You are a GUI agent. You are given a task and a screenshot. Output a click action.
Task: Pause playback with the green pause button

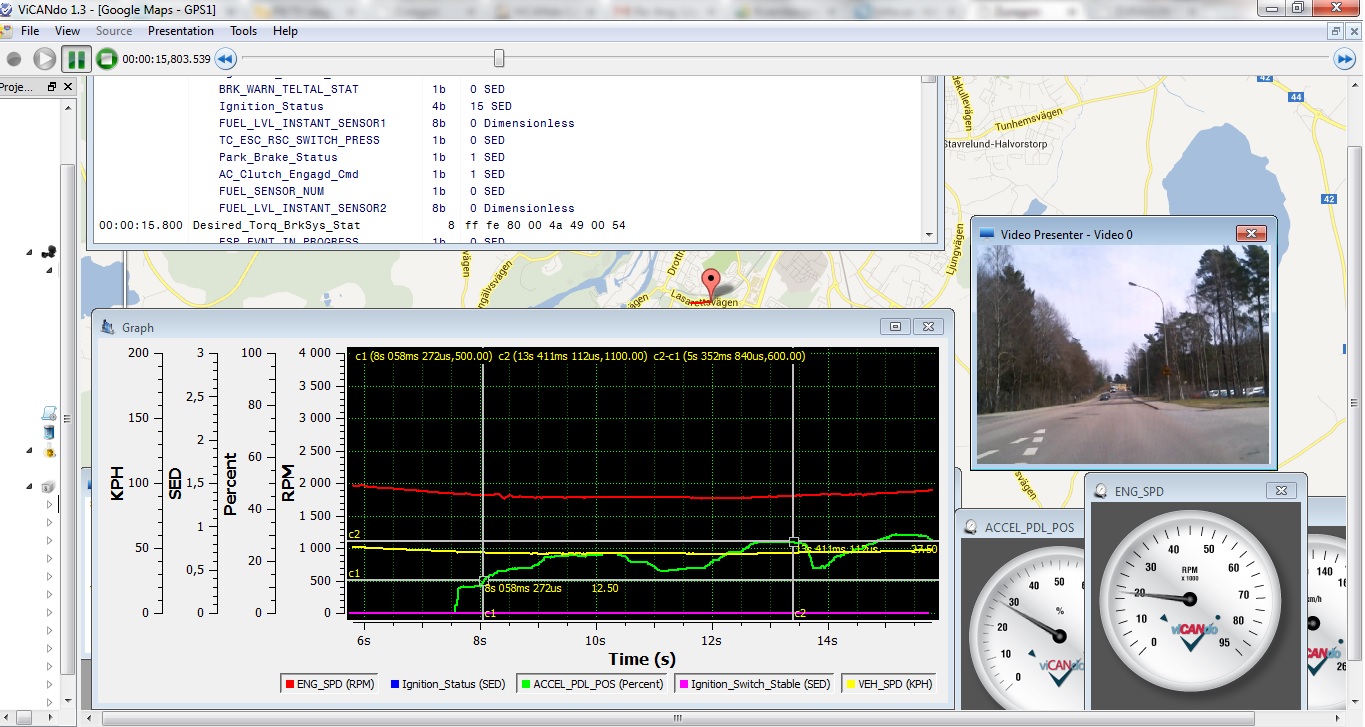(x=76, y=59)
